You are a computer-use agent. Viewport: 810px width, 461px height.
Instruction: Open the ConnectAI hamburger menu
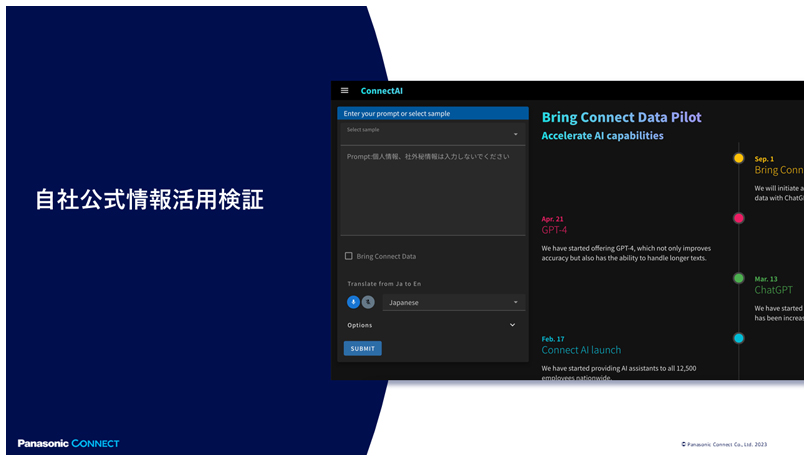click(x=345, y=91)
